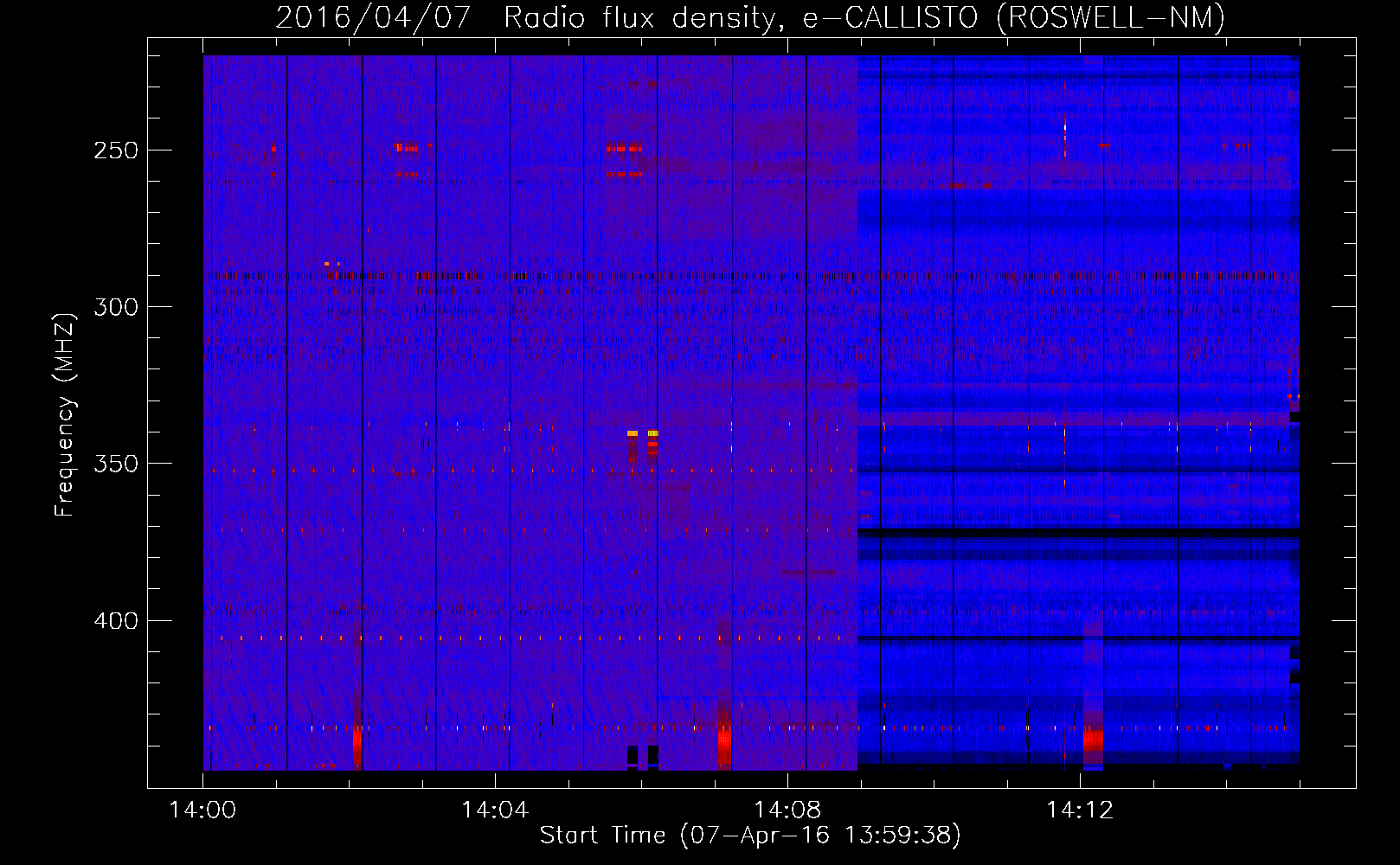This screenshot has height=865, width=1400.
Task: Click the 300 frequency tick label
Action: [116, 307]
